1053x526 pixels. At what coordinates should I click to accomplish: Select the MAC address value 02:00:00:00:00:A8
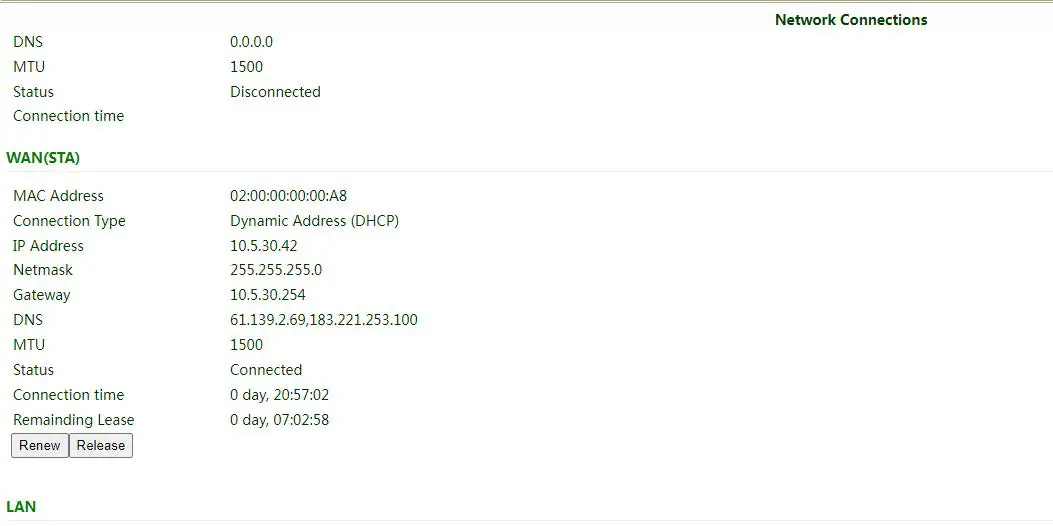coord(288,196)
